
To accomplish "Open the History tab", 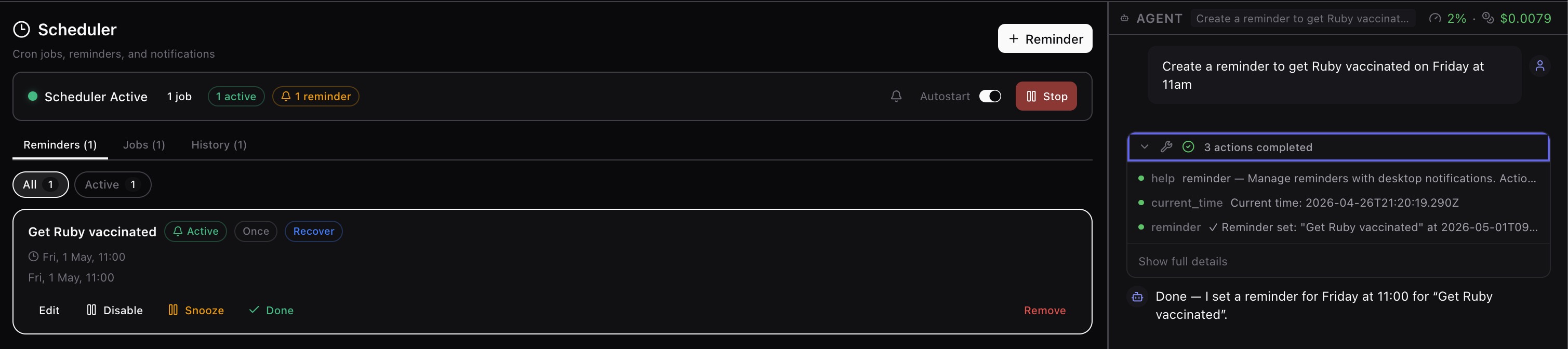I will (219, 145).
